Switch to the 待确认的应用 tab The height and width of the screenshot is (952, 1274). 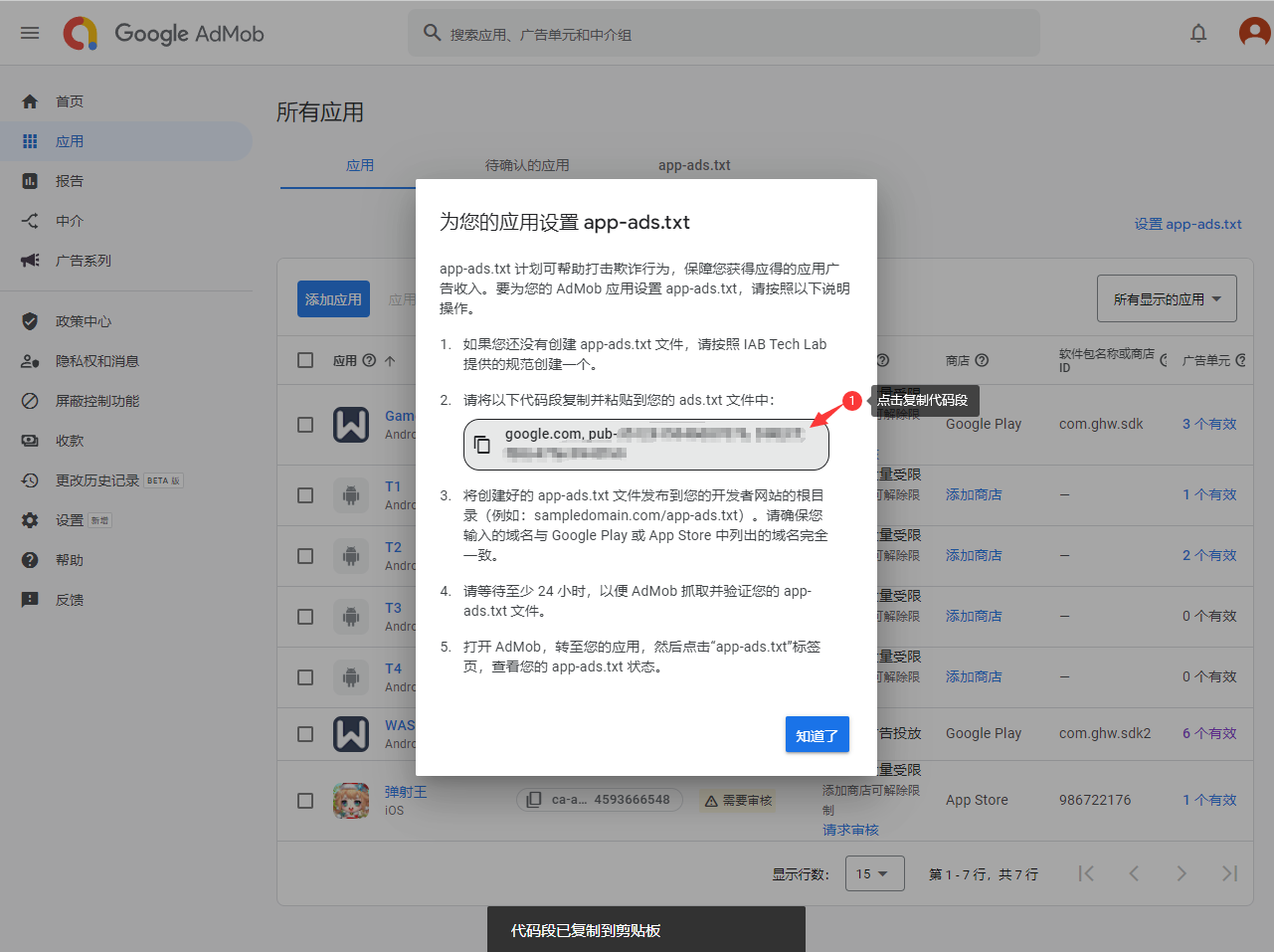click(x=527, y=165)
